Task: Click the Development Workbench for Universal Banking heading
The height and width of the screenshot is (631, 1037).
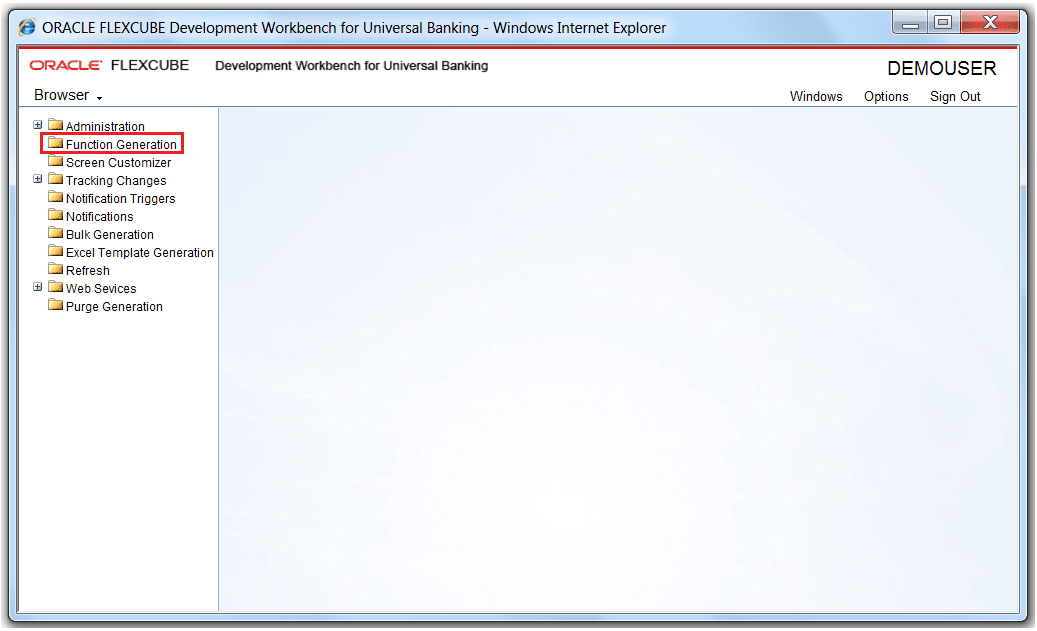Action: click(351, 65)
